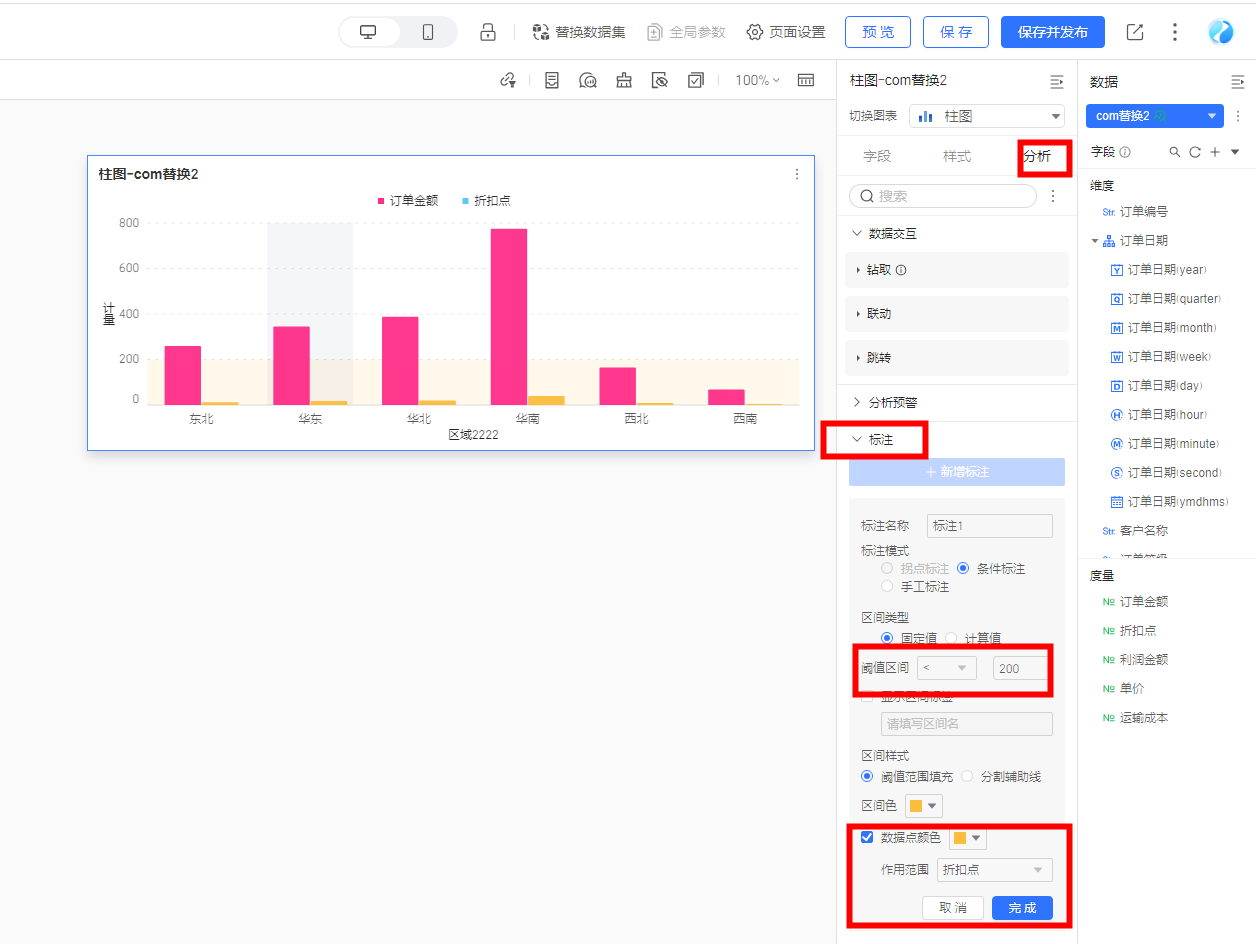Click the 保存并发布 button
The image size is (1256, 944).
[1052, 32]
